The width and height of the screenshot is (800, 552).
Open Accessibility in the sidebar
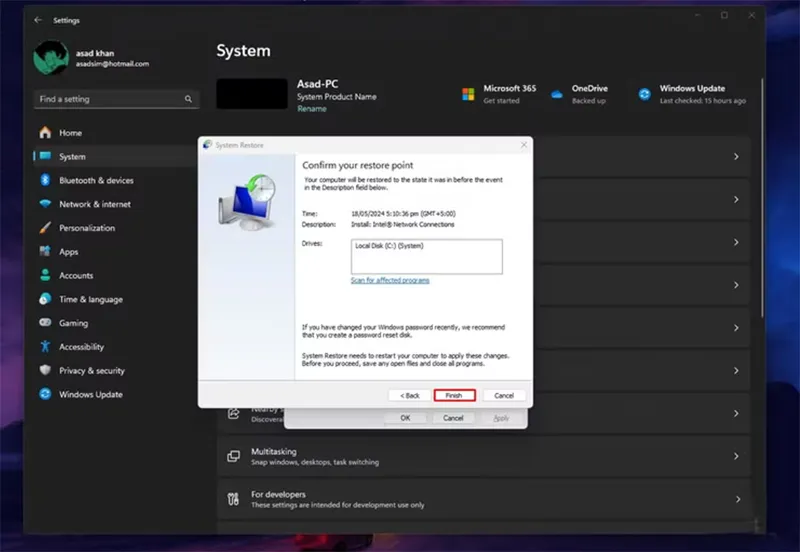pyautogui.click(x=116, y=346)
